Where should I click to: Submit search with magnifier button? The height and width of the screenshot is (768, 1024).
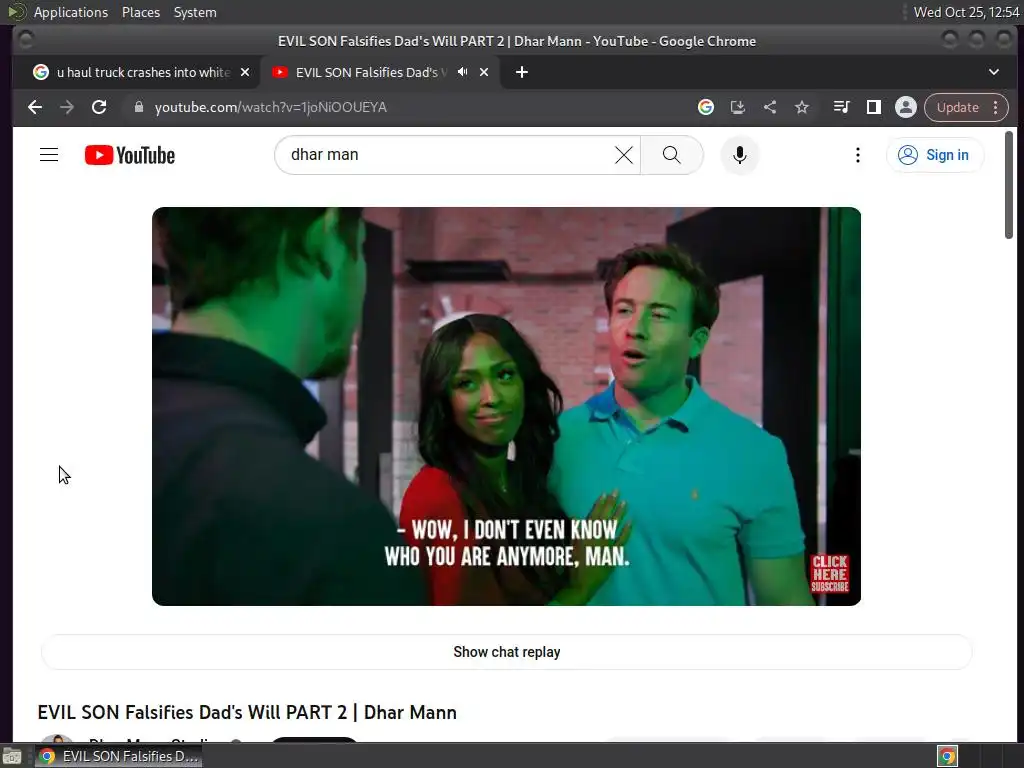[x=671, y=155]
